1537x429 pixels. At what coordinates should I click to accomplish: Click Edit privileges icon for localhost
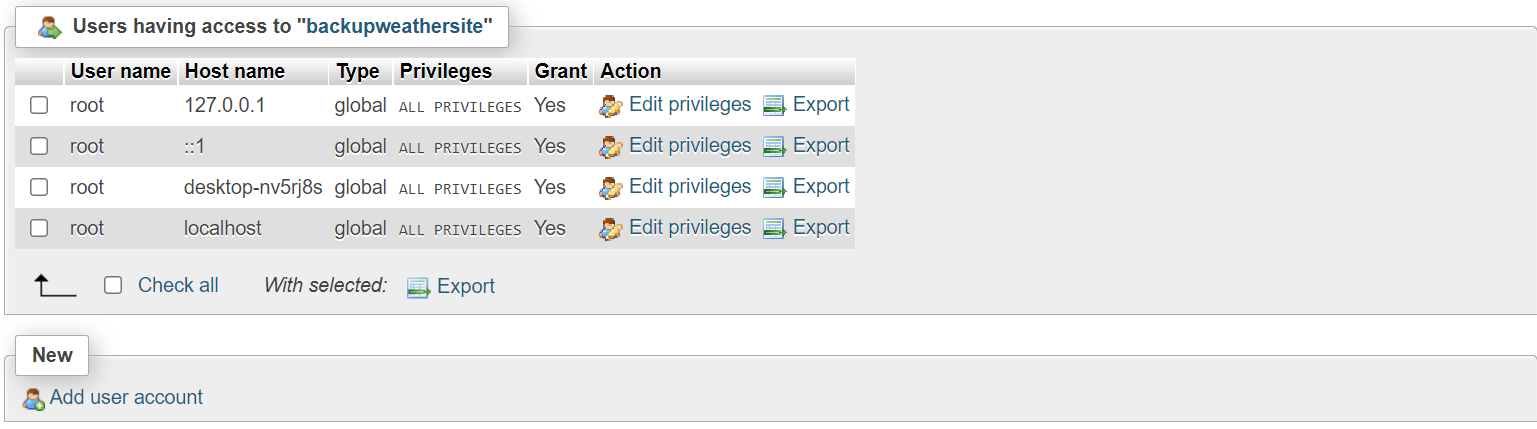[x=610, y=229]
